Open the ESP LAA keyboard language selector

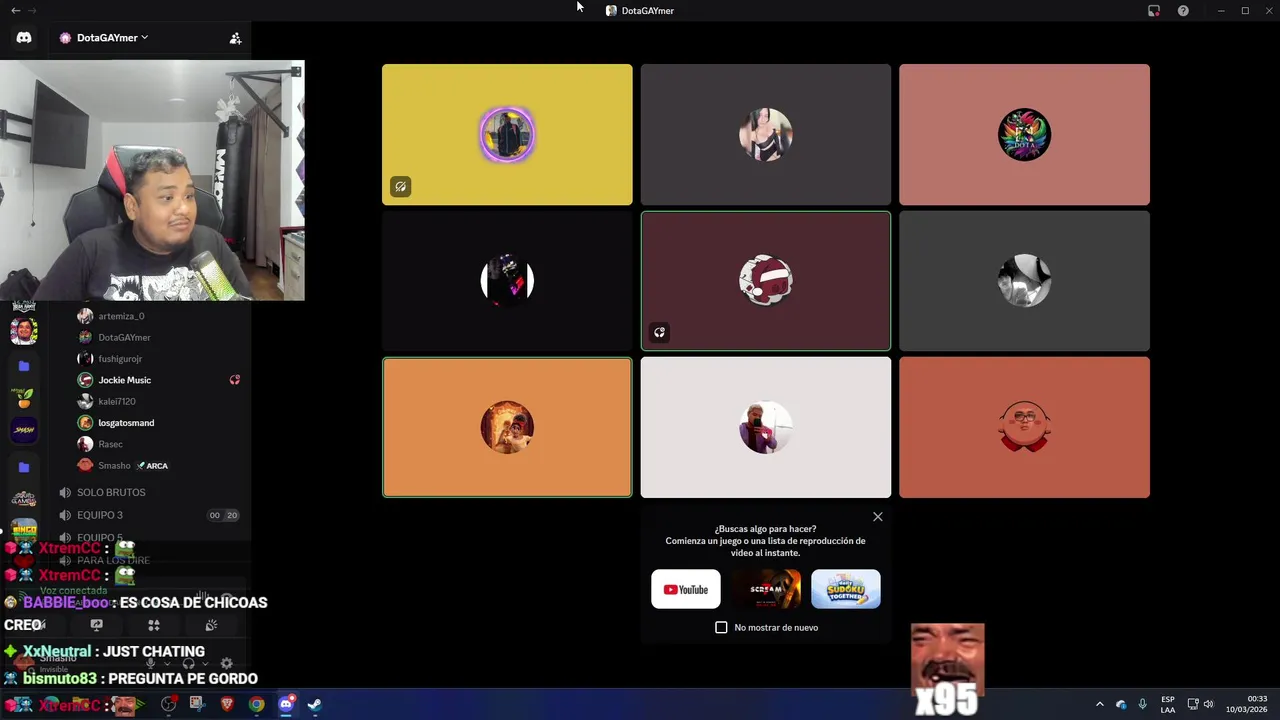tap(1168, 704)
